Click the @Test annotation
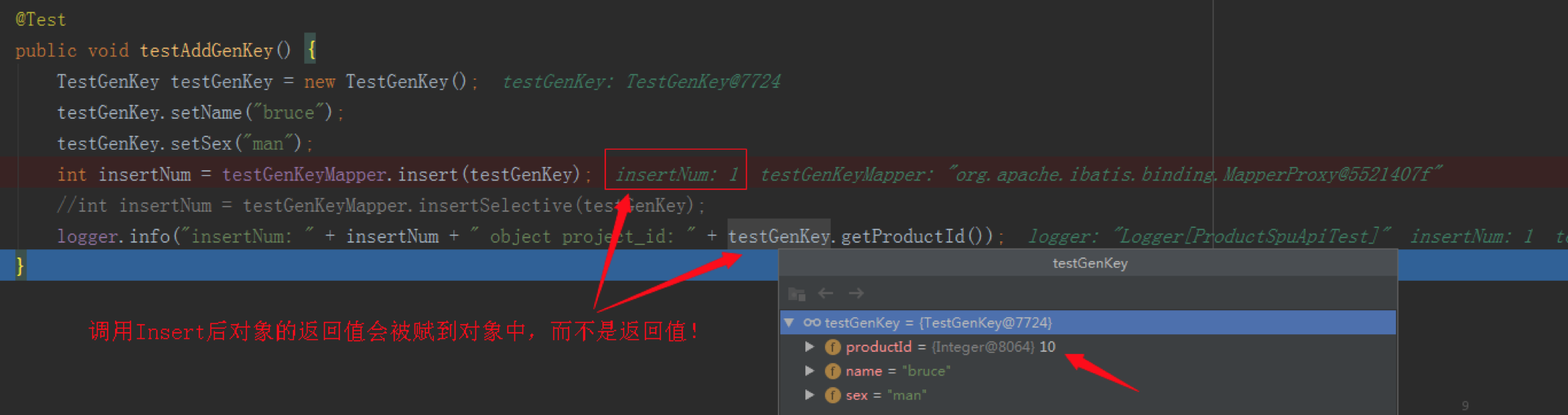The width and height of the screenshot is (1568, 415). point(40,20)
